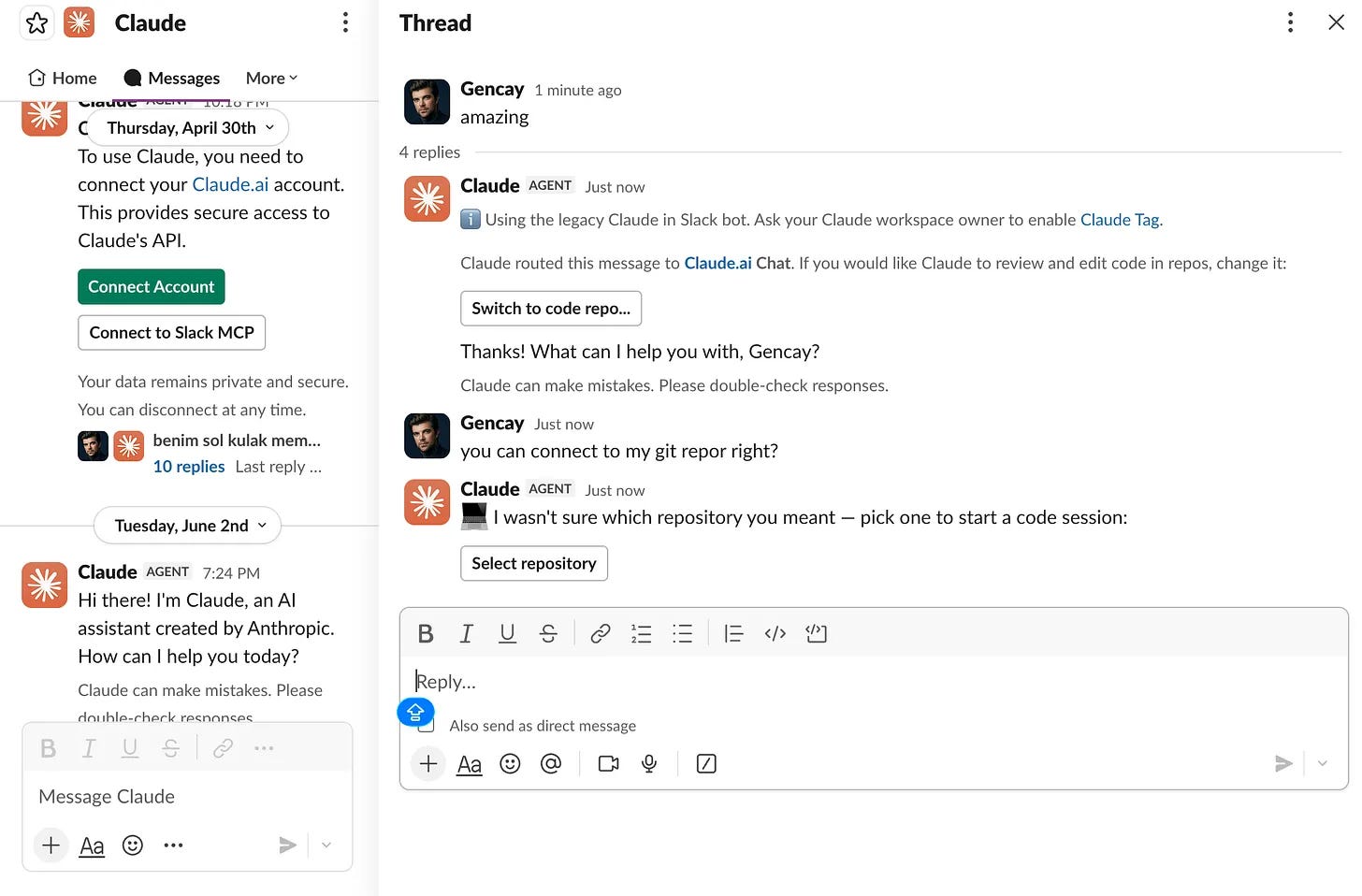Viewport: 1362px width, 896px height.
Task: Apply bold in thread reply toolbar
Action: (x=426, y=634)
